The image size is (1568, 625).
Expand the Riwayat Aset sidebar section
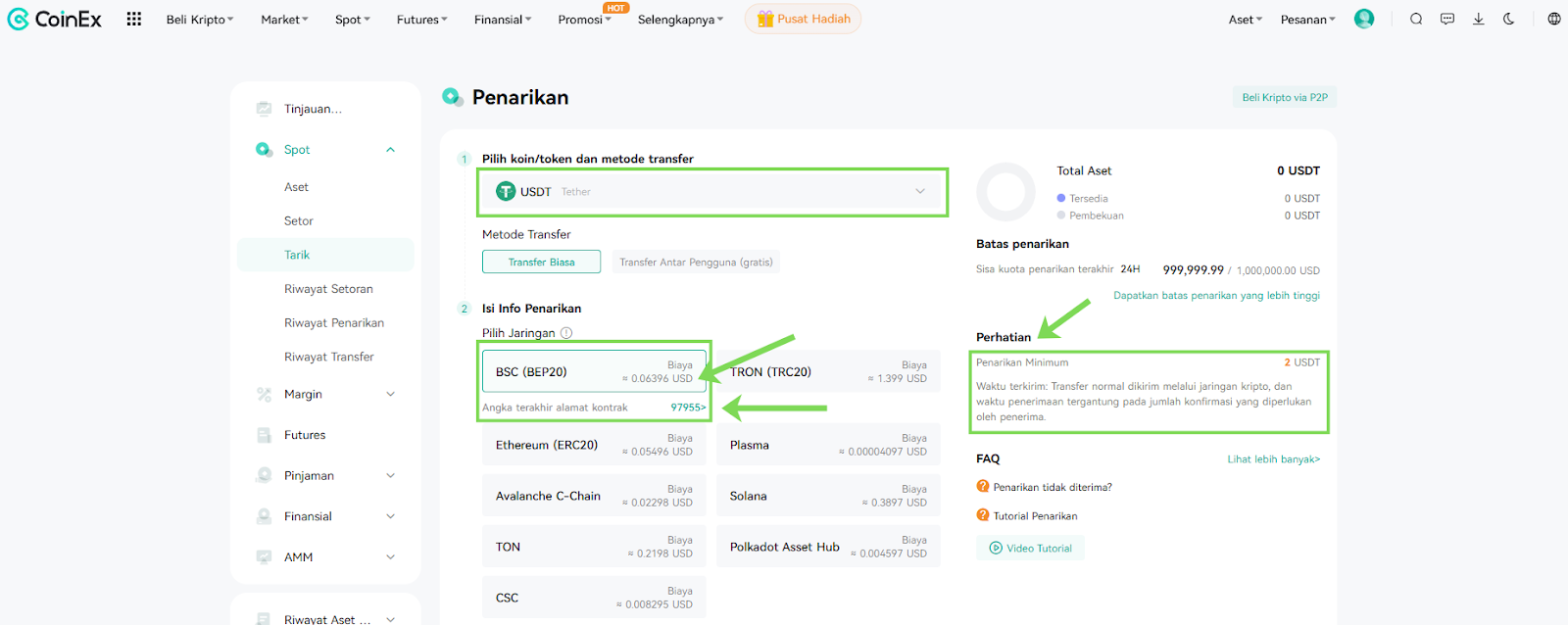click(390, 618)
